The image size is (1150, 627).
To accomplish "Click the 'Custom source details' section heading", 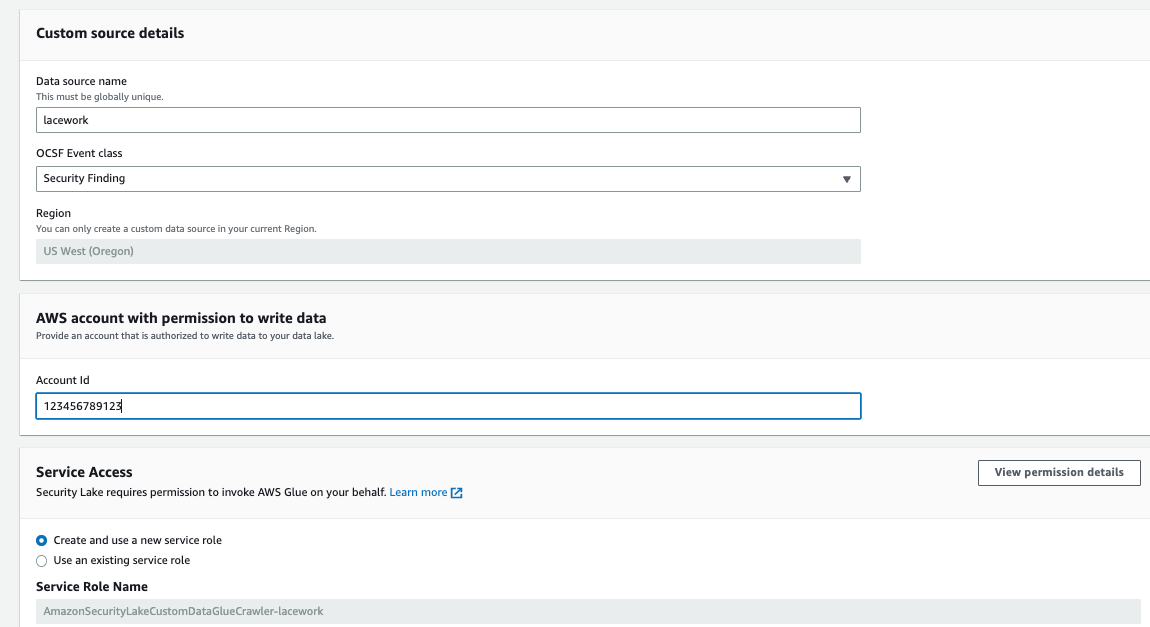I will coord(110,33).
